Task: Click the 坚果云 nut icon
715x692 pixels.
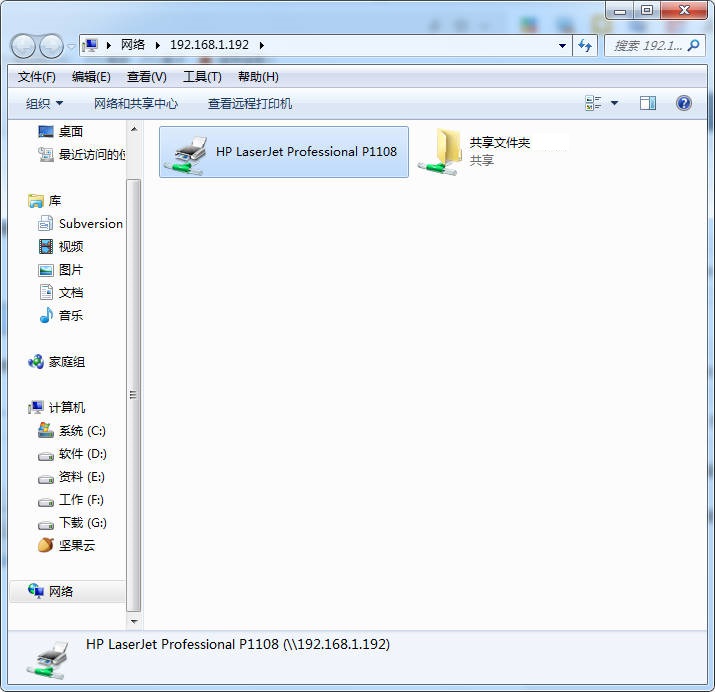Action: 46,545
